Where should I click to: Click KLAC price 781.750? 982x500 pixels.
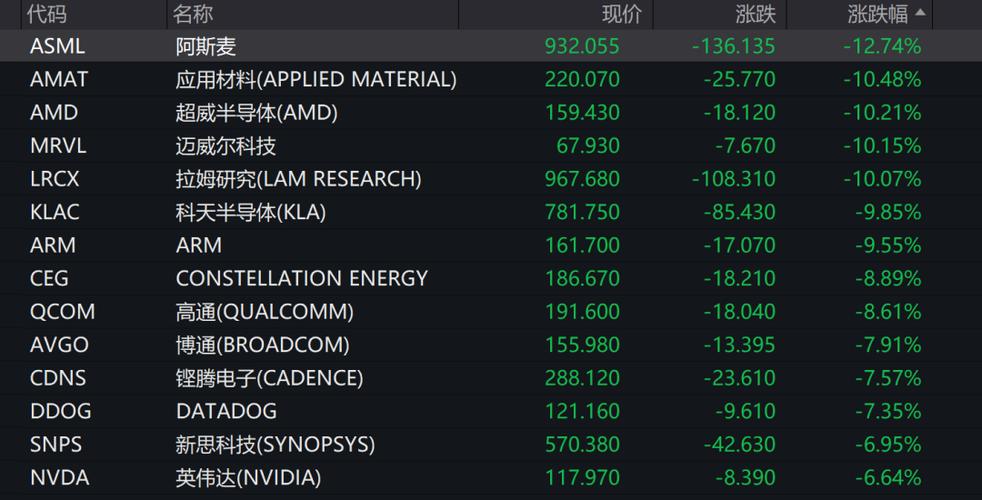coord(582,212)
